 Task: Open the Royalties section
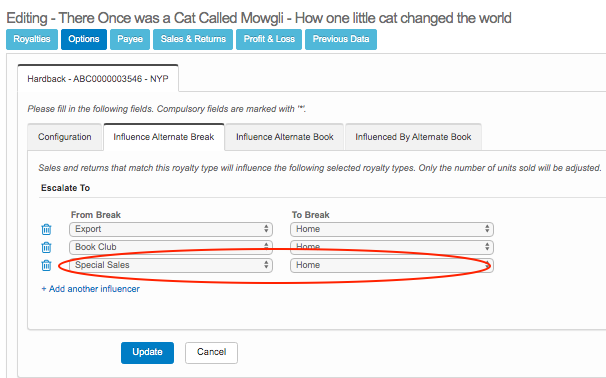[32, 39]
